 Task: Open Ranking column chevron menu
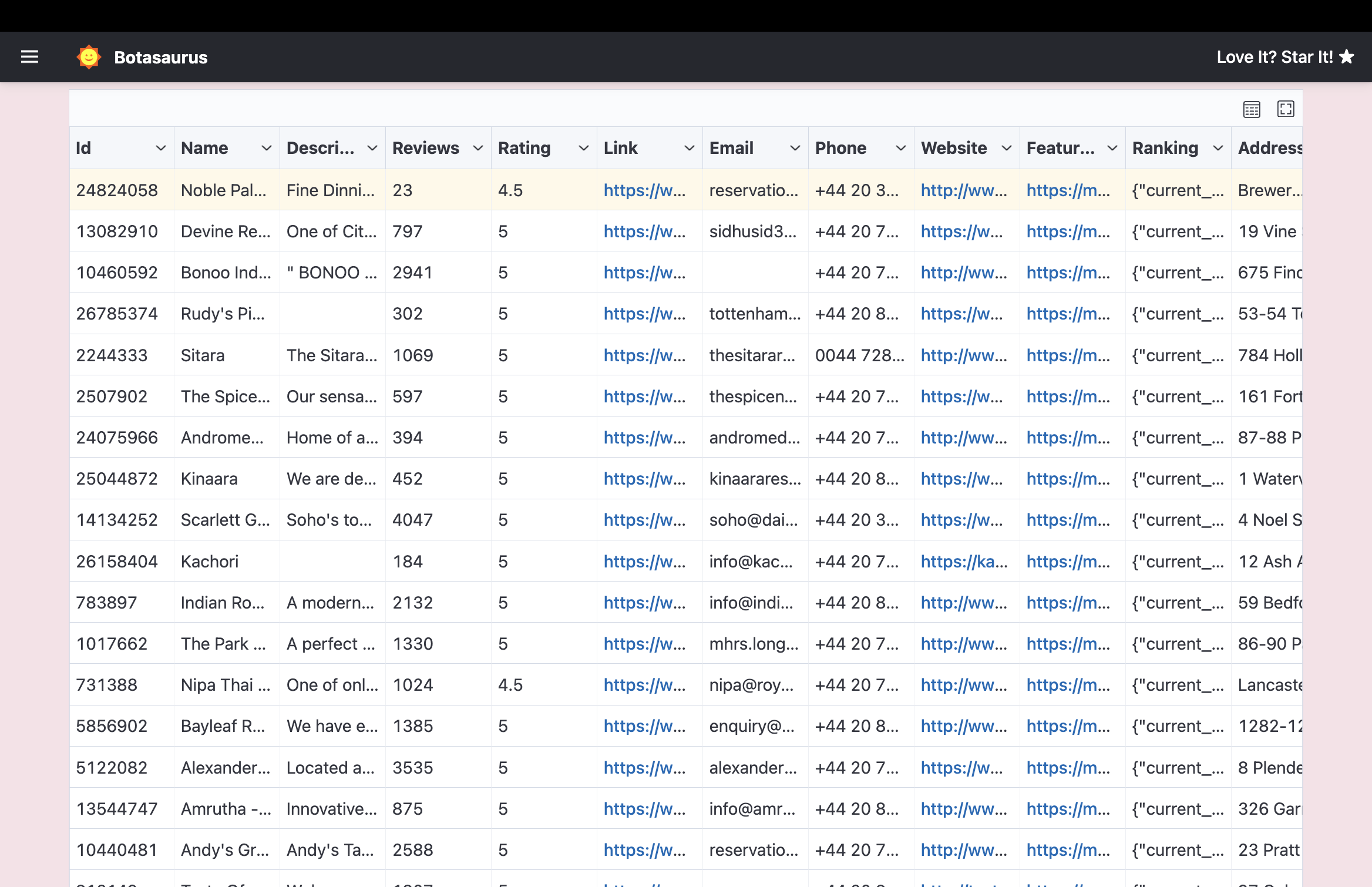click(1218, 148)
